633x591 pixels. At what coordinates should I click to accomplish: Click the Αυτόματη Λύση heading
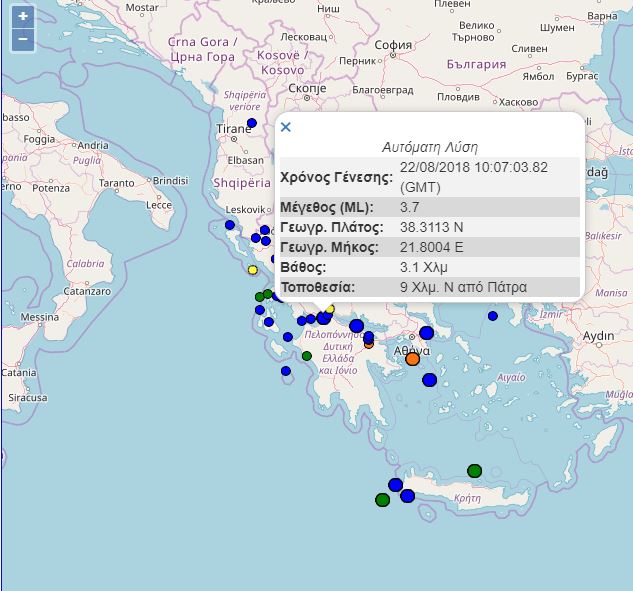coord(430,147)
